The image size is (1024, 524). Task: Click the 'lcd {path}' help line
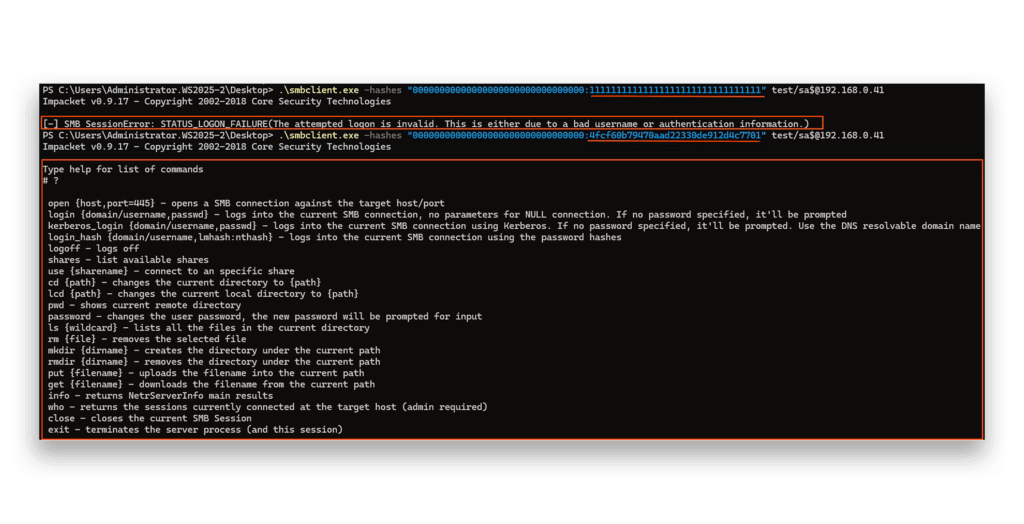[x=203, y=293]
